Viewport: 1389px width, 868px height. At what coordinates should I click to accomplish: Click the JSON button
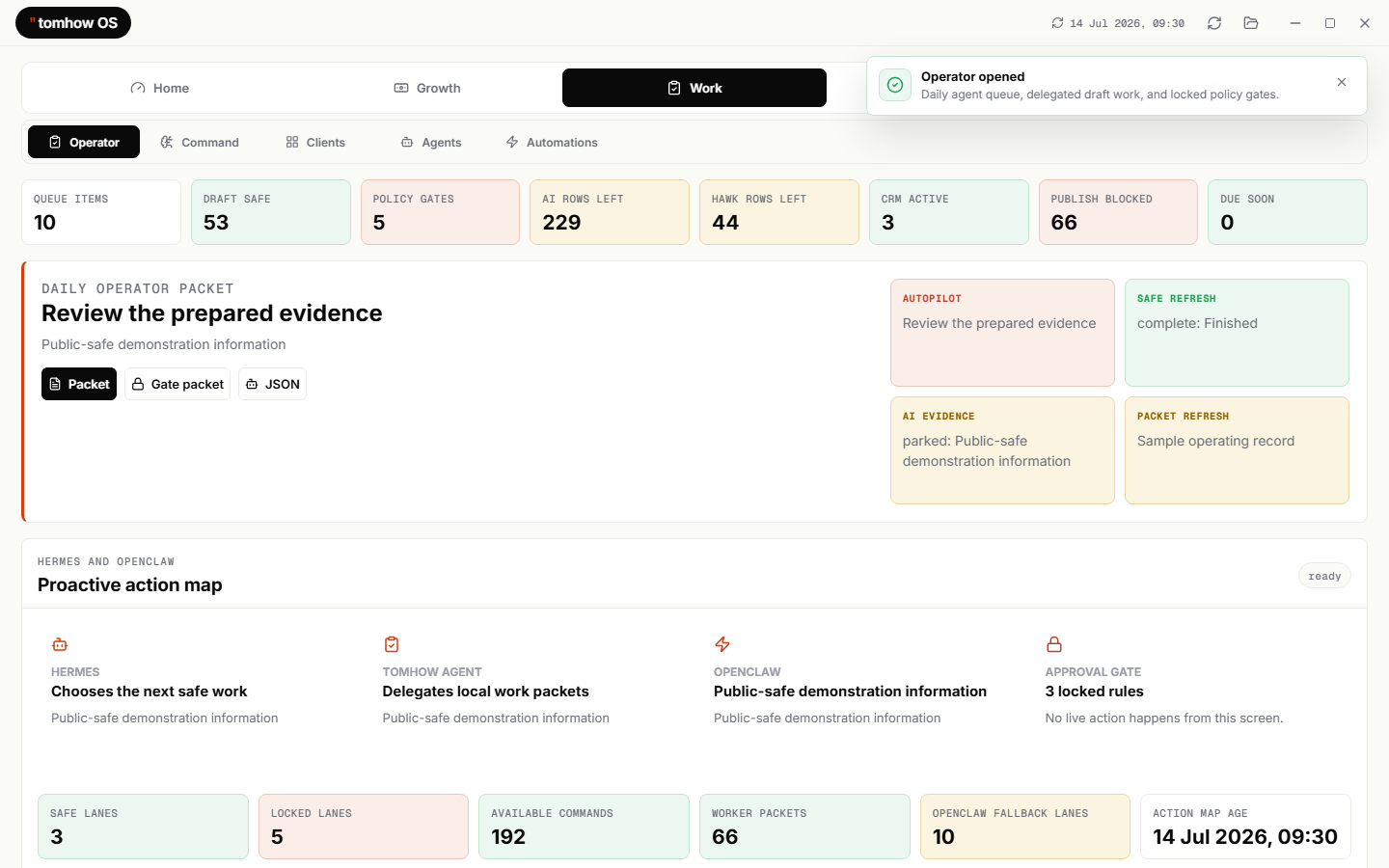tap(272, 384)
